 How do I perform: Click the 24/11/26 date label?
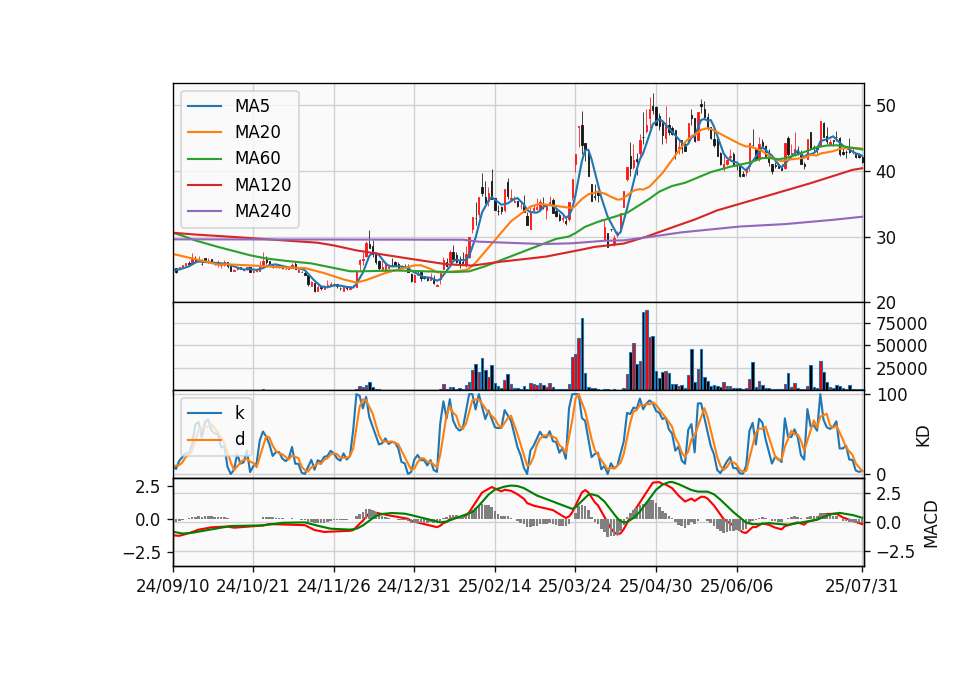[x=334, y=586]
